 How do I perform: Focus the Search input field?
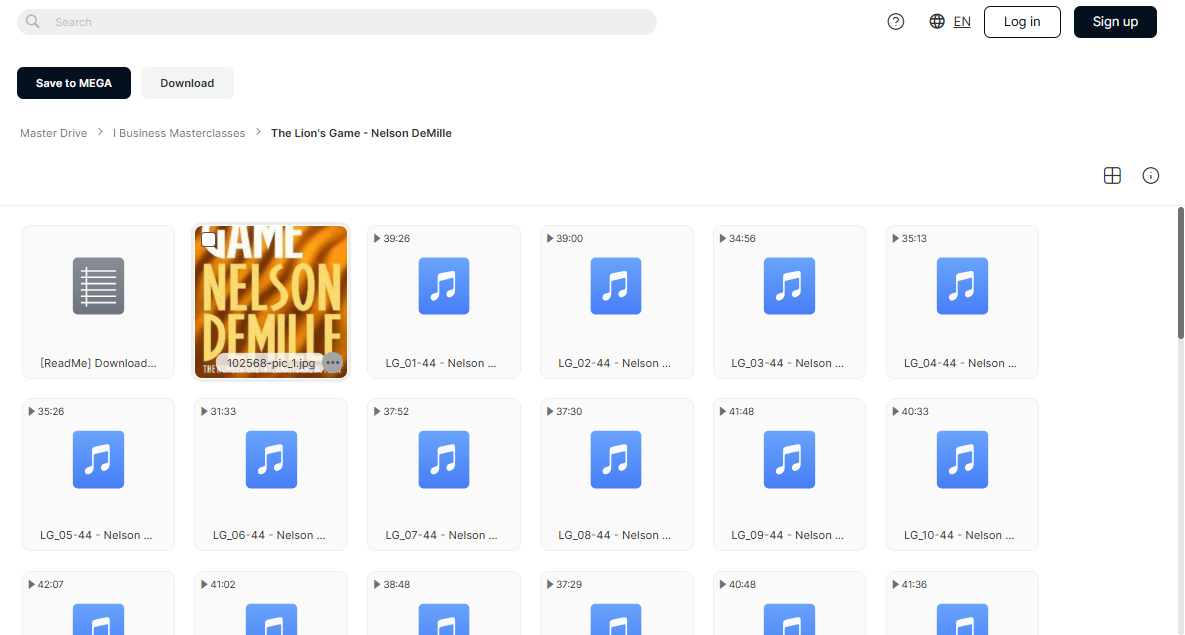337,22
